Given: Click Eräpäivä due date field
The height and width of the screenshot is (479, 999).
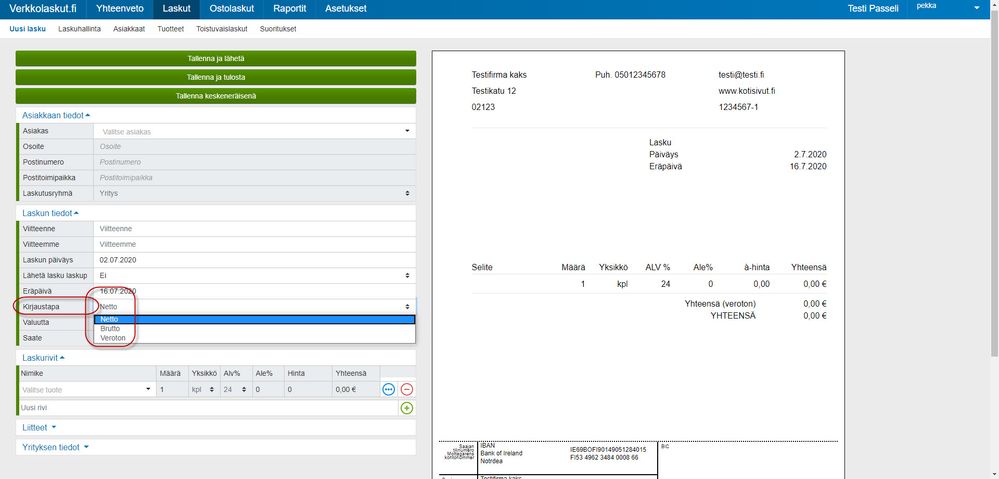Looking at the screenshot, I should point(254,291).
